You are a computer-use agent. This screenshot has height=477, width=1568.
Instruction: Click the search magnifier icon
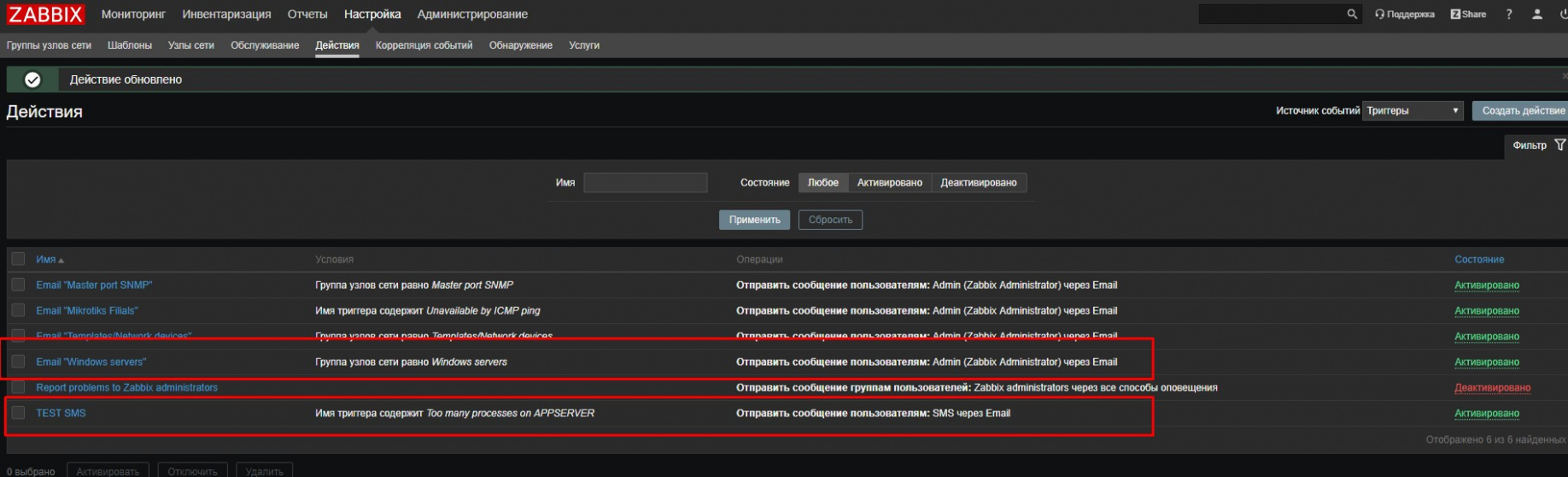tap(1352, 15)
